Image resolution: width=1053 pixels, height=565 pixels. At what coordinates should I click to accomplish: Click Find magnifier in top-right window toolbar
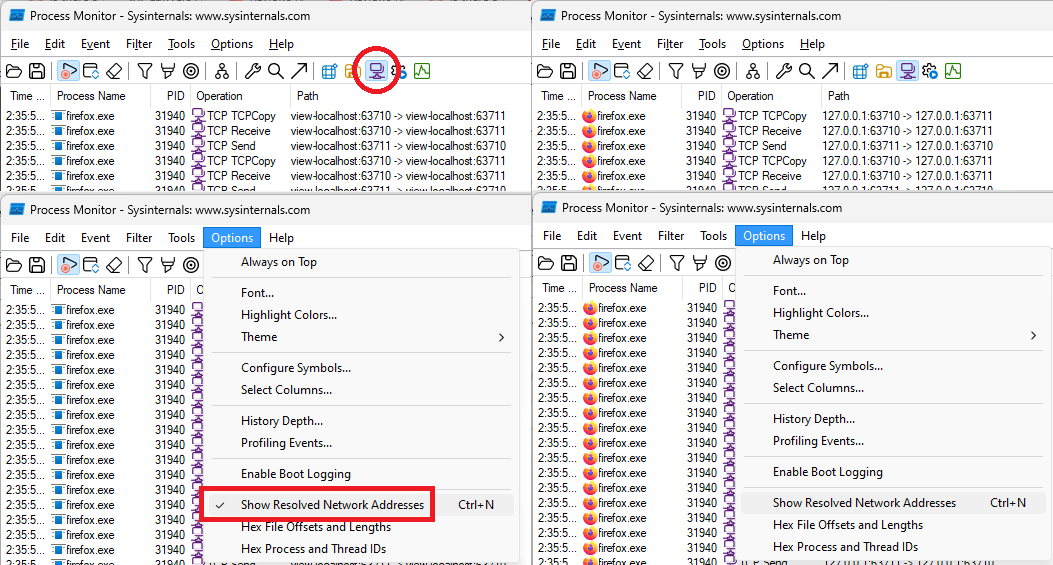coord(807,71)
